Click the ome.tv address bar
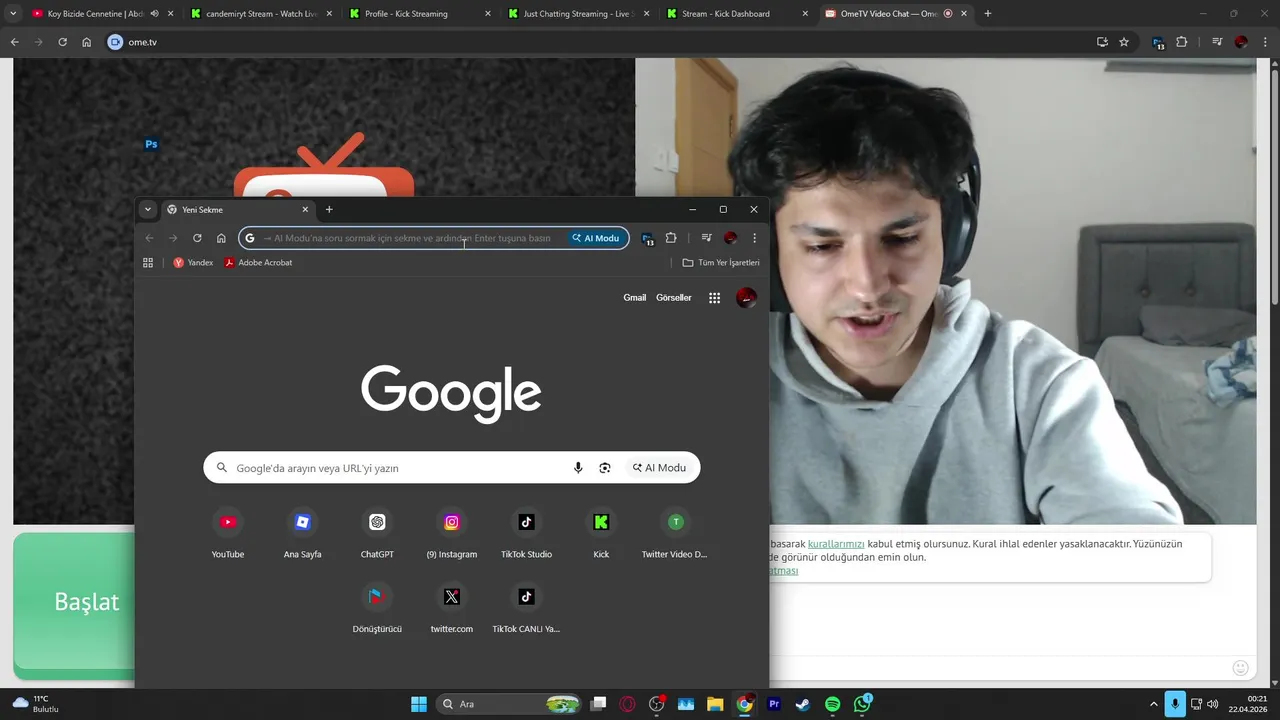1280x720 pixels. [x=596, y=42]
